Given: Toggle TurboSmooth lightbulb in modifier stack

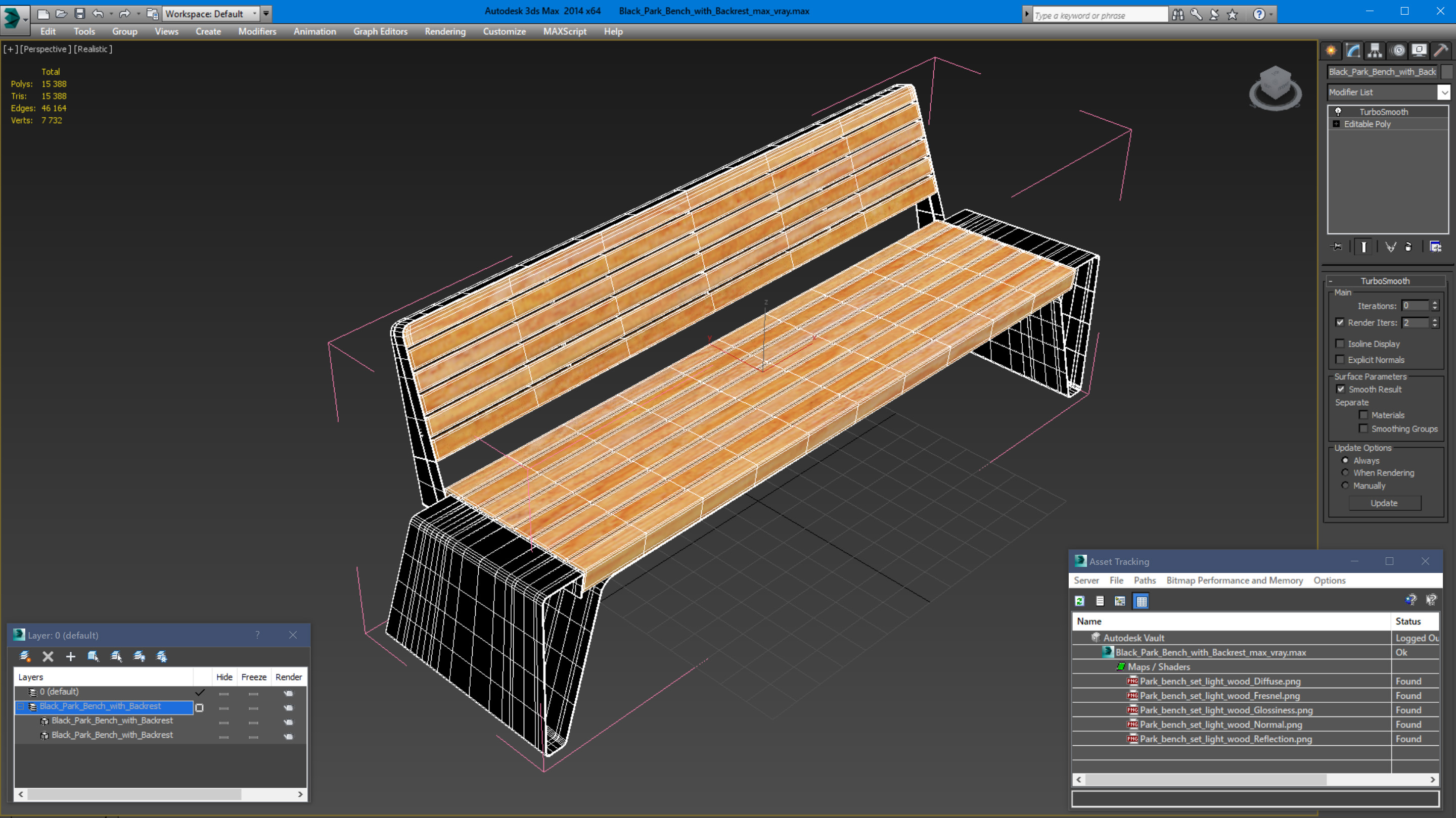Looking at the screenshot, I should (1338, 112).
